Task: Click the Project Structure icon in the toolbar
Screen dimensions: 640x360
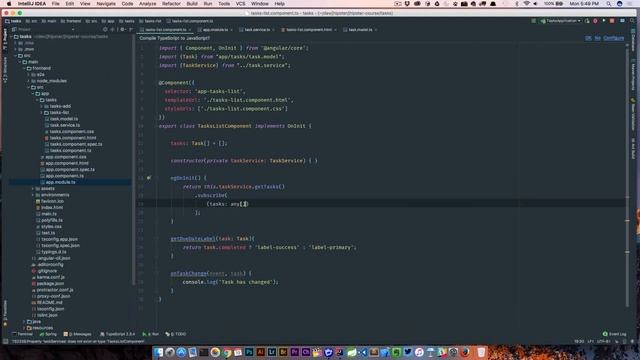Action: click(622, 21)
